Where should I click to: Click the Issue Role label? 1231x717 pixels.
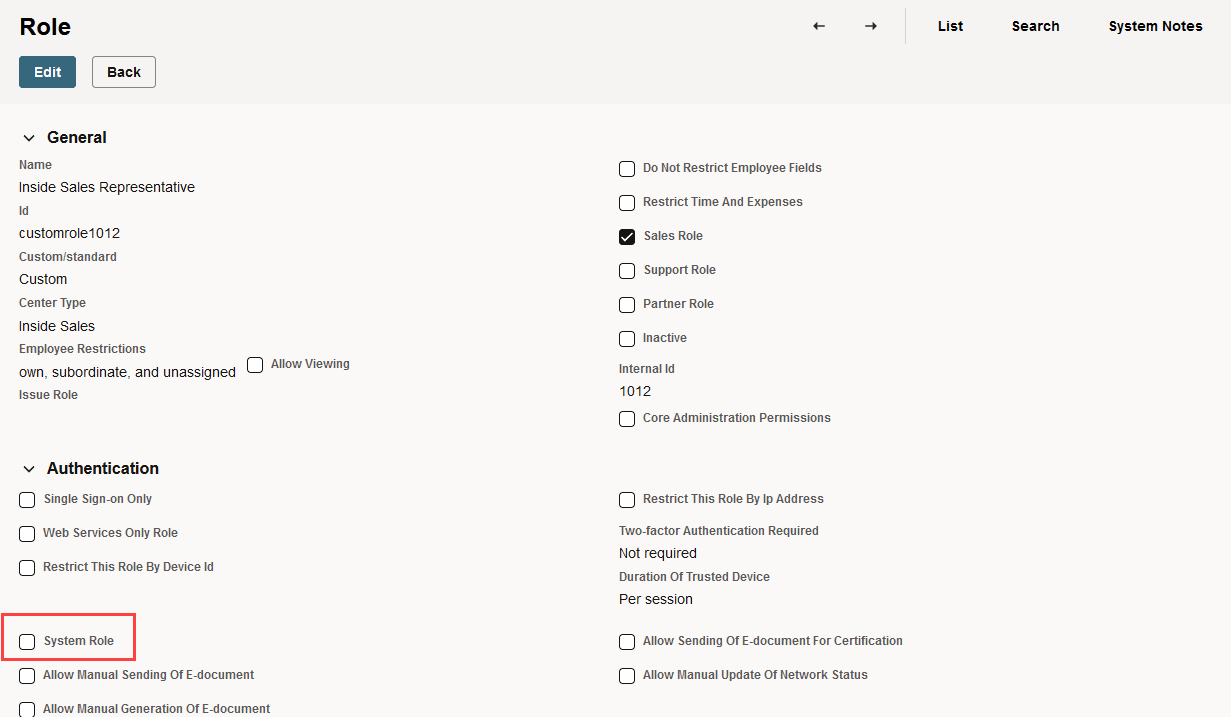point(48,395)
